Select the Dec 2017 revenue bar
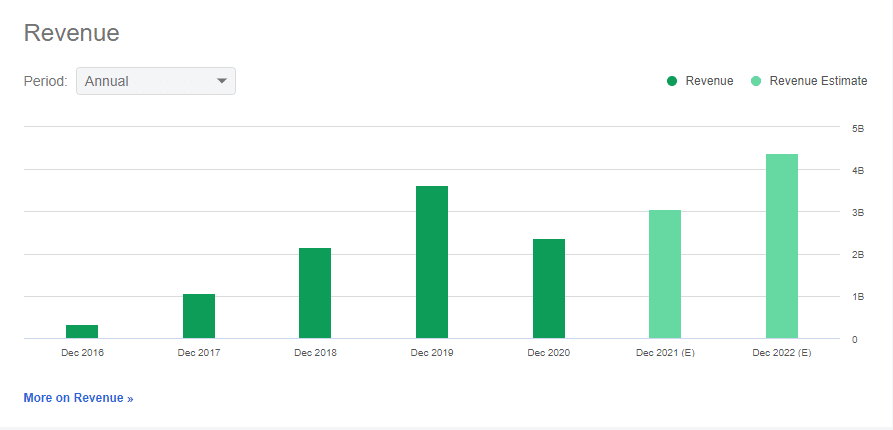 coord(199,316)
